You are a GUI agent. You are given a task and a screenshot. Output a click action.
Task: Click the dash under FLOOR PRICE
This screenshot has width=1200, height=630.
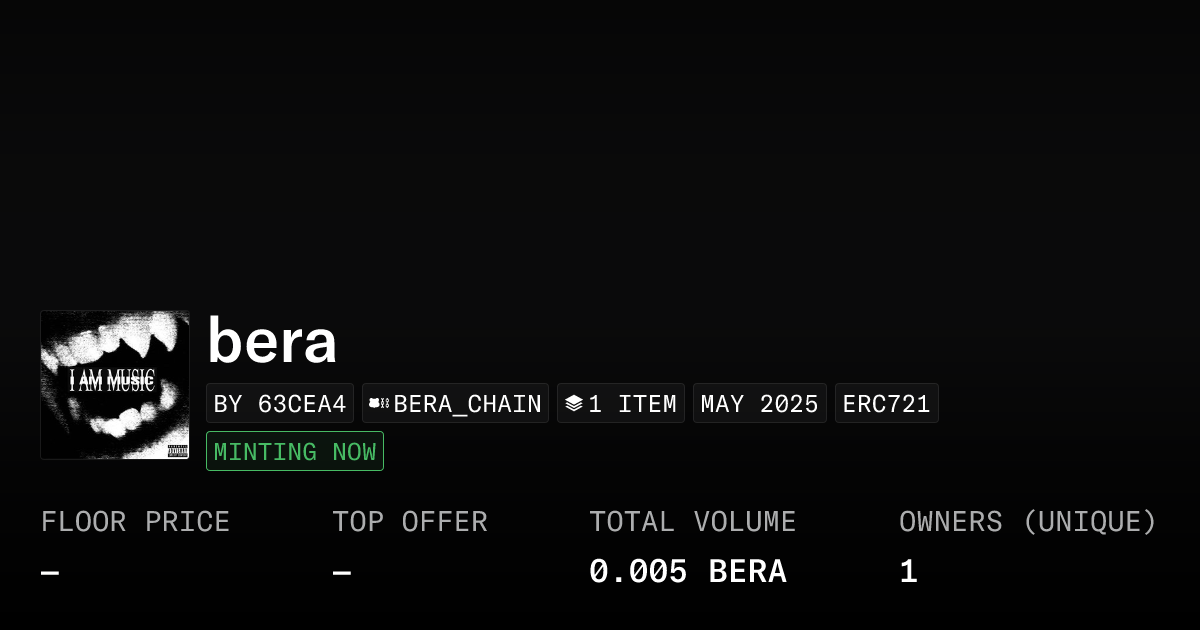coord(48,570)
